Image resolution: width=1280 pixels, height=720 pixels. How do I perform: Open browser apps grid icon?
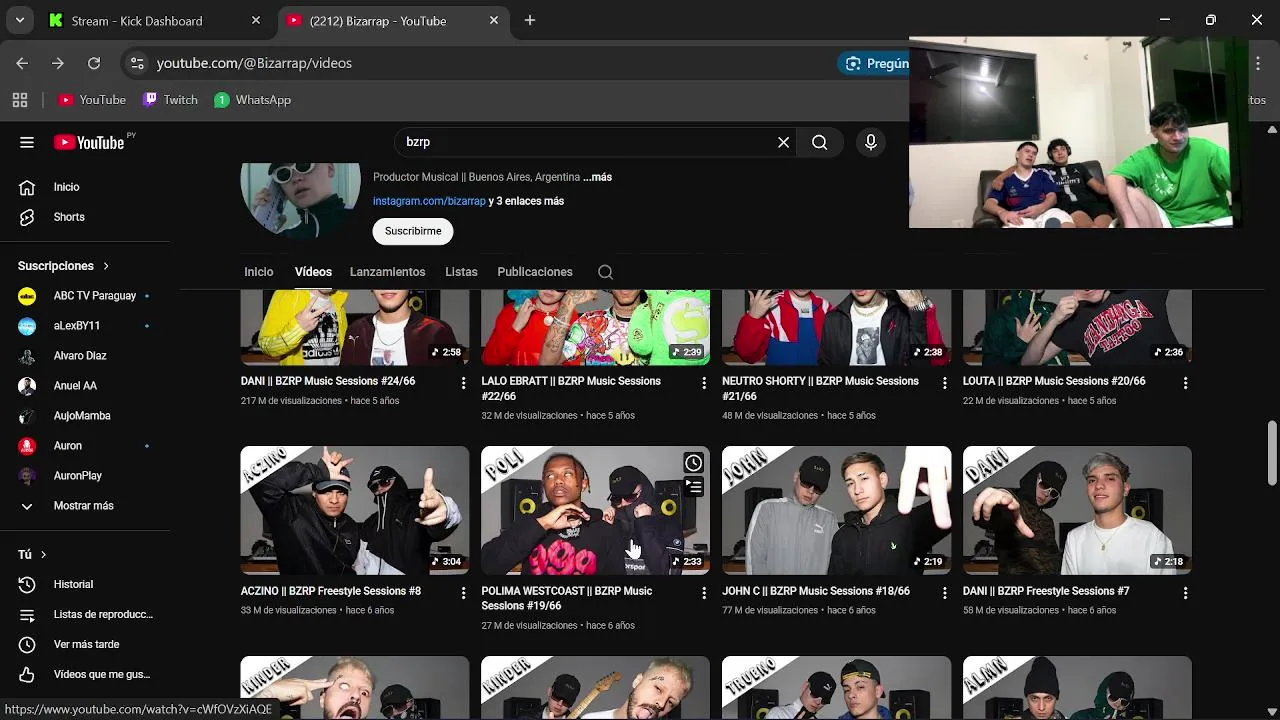pyautogui.click(x=20, y=100)
